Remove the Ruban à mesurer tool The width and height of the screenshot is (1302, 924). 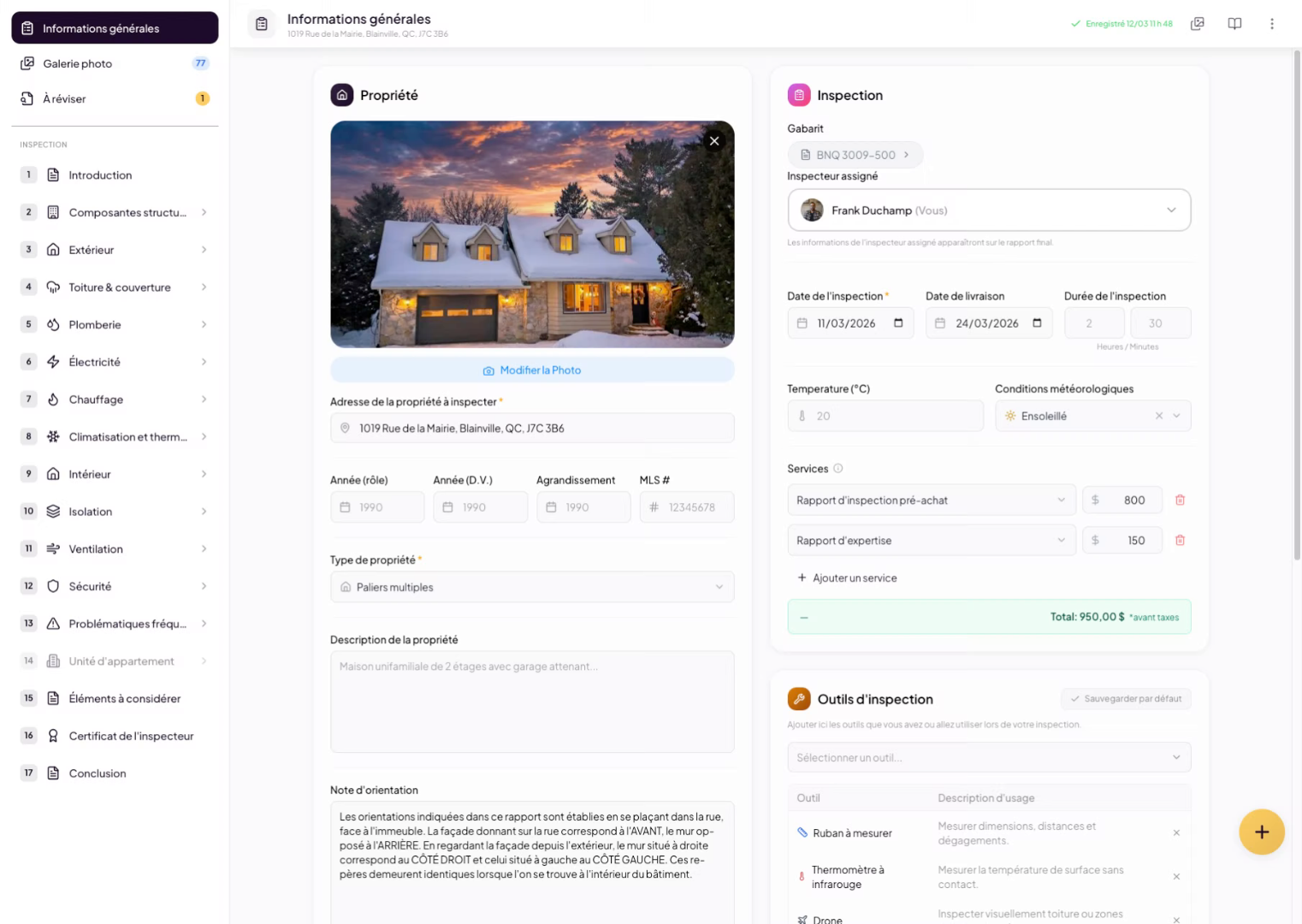coord(1176,833)
